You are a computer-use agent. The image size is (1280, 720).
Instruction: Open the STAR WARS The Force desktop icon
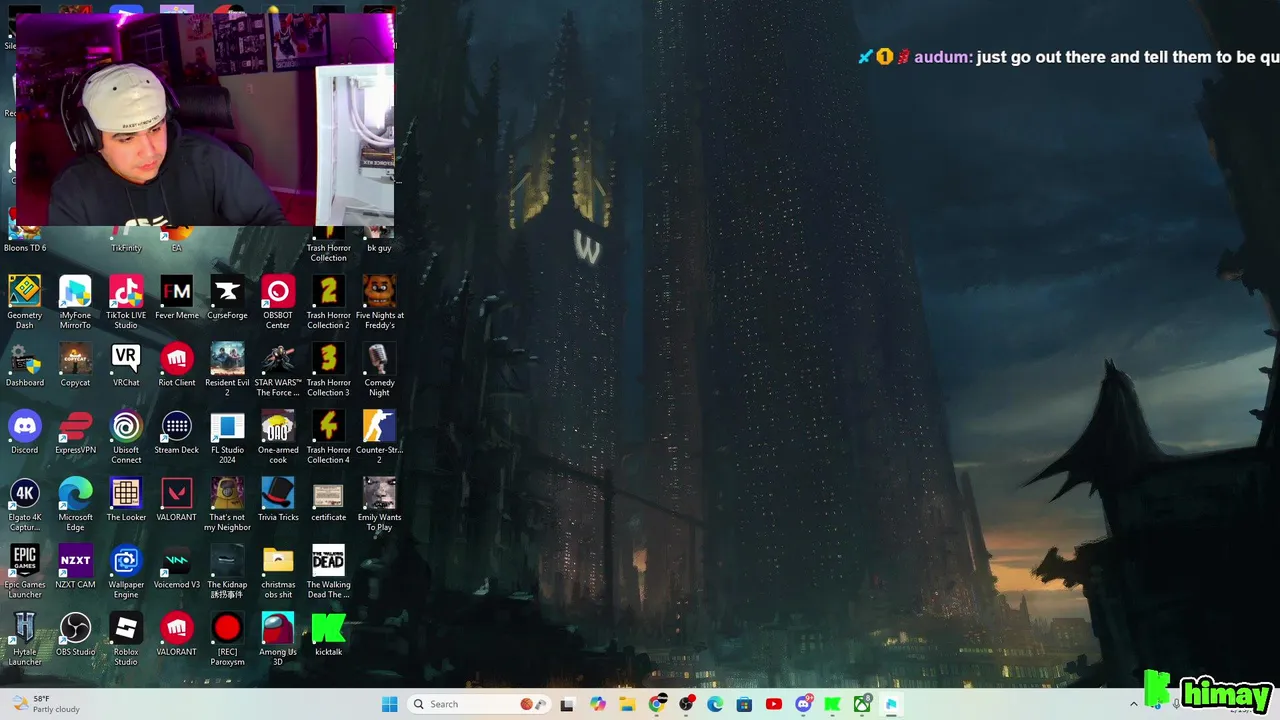click(x=278, y=369)
